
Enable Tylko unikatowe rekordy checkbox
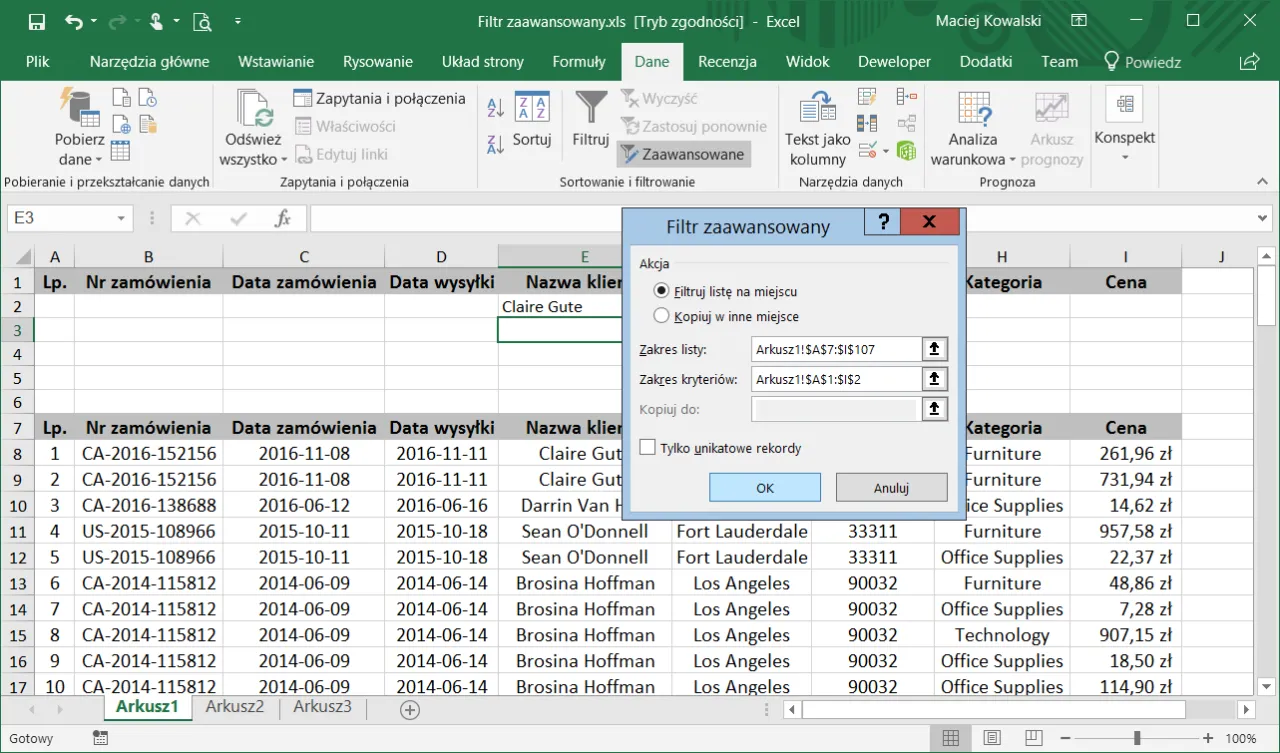[647, 448]
